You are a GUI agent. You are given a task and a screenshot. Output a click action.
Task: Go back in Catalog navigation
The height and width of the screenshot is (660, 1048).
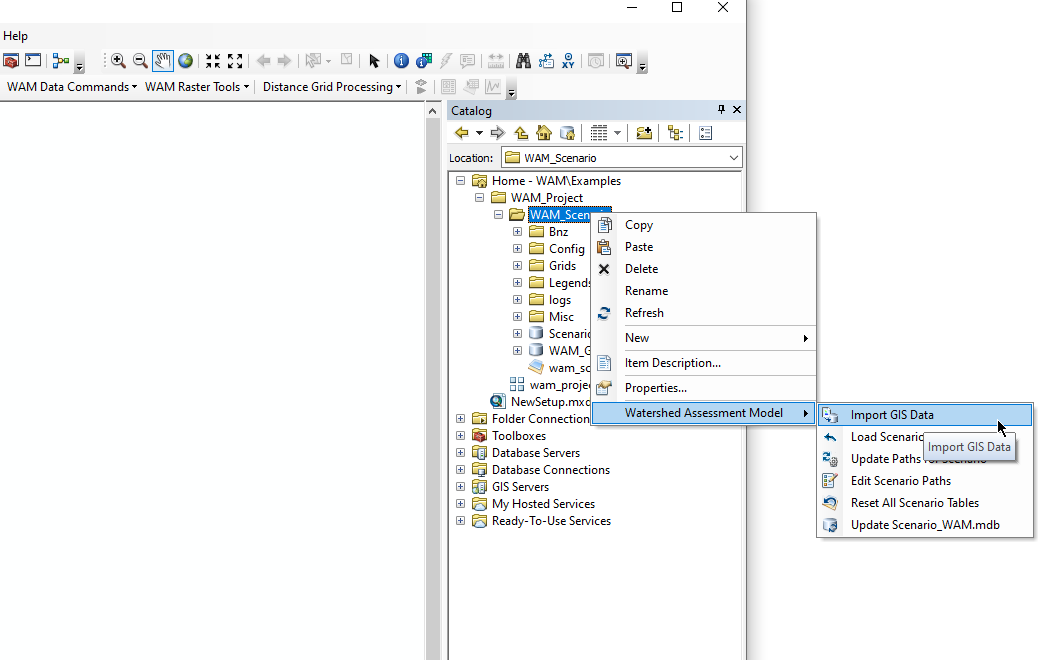[462, 133]
